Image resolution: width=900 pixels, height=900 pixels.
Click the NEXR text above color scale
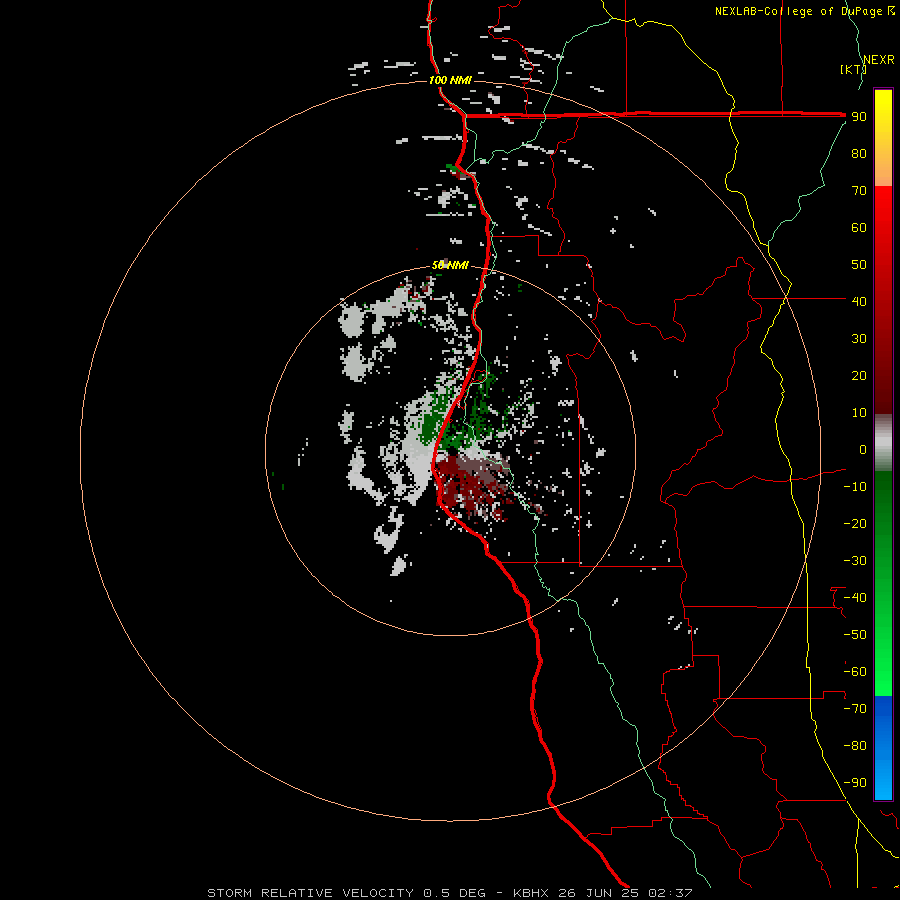click(879, 60)
